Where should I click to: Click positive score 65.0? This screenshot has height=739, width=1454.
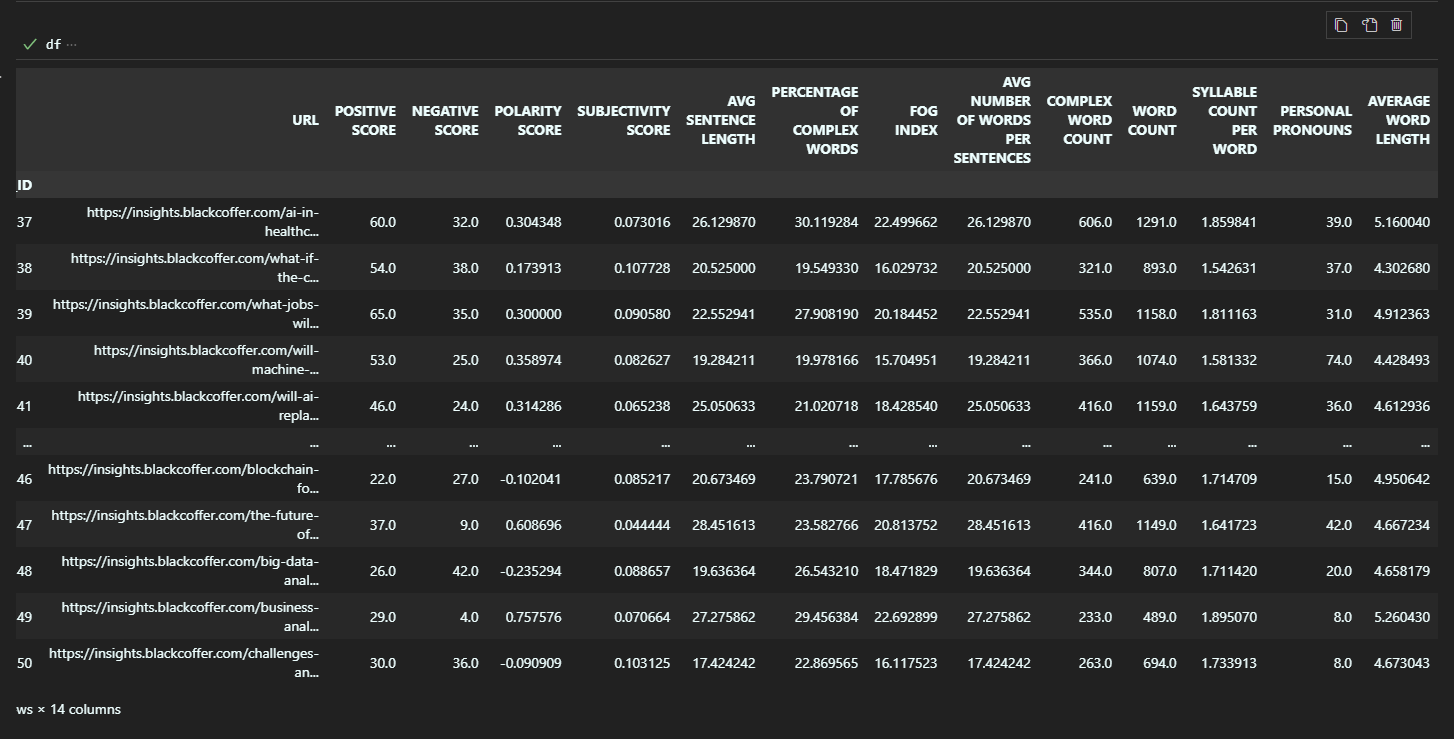point(383,314)
